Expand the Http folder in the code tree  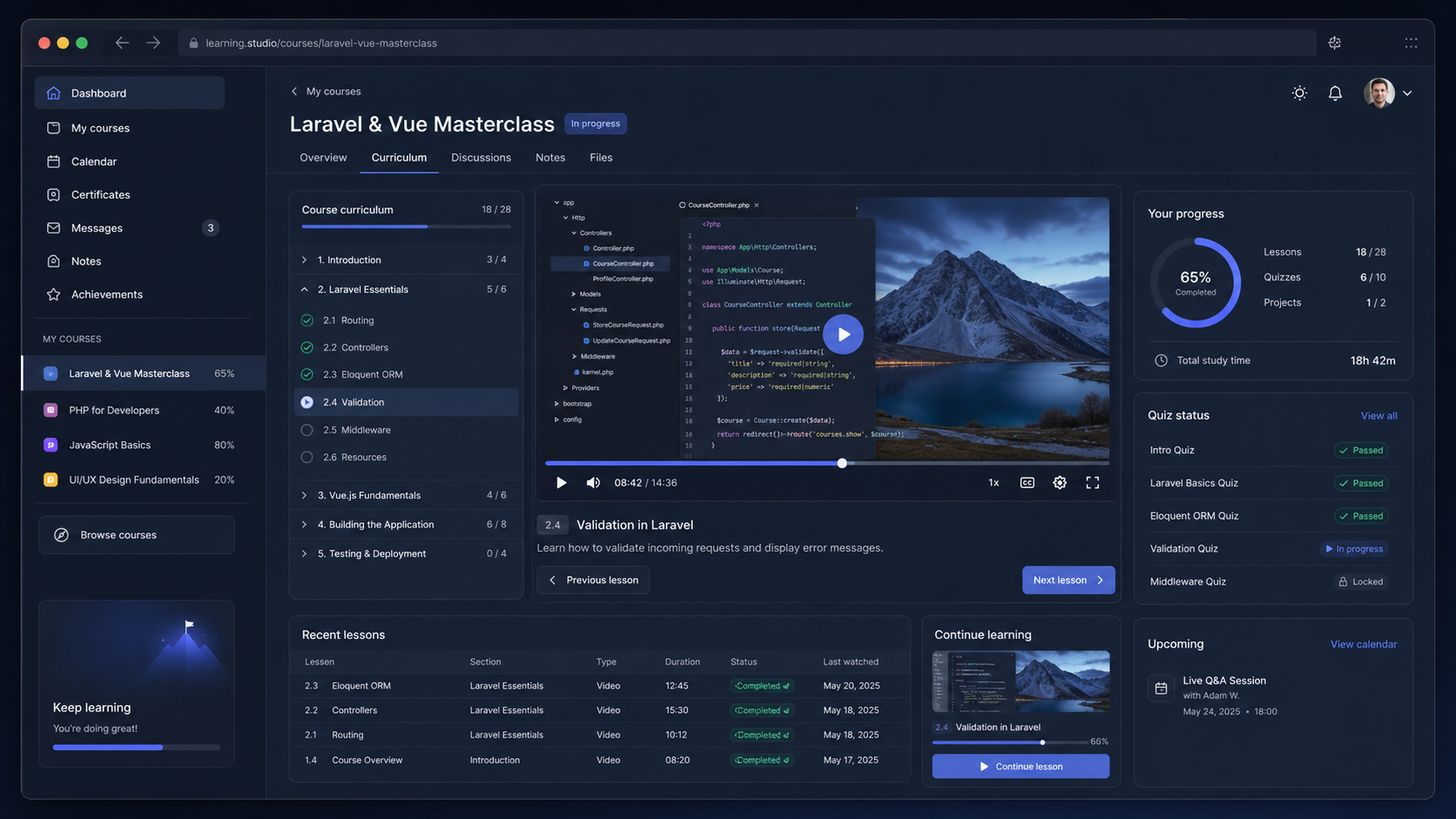coord(565,218)
